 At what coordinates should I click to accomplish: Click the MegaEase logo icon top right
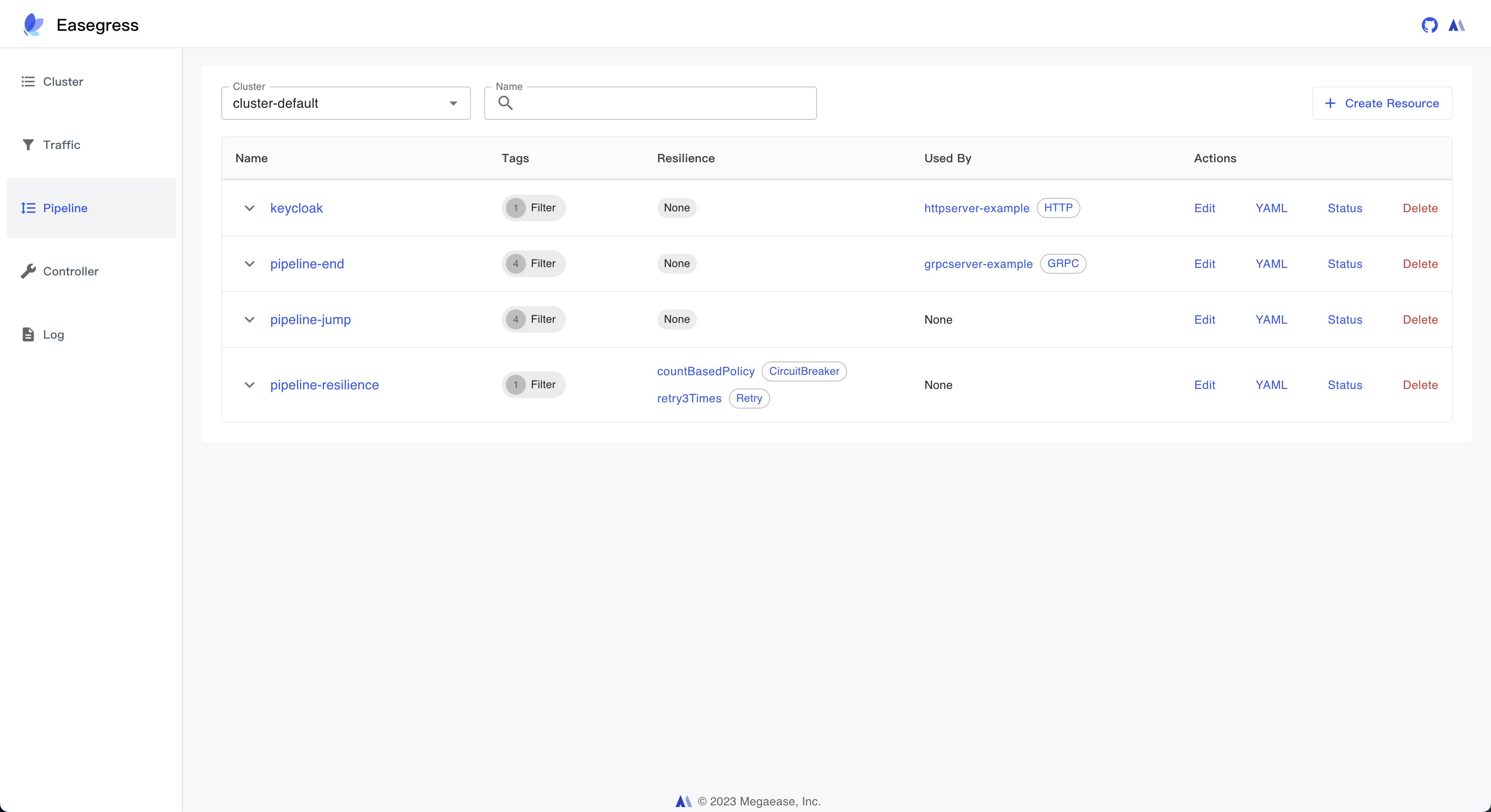1456,25
